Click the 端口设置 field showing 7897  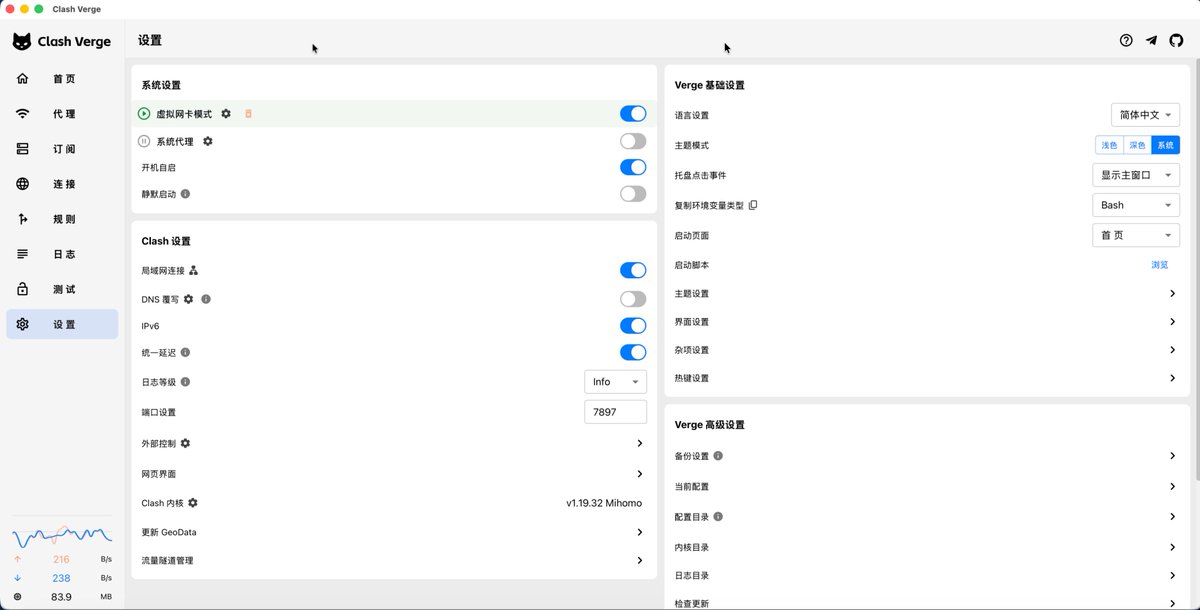click(x=615, y=412)
